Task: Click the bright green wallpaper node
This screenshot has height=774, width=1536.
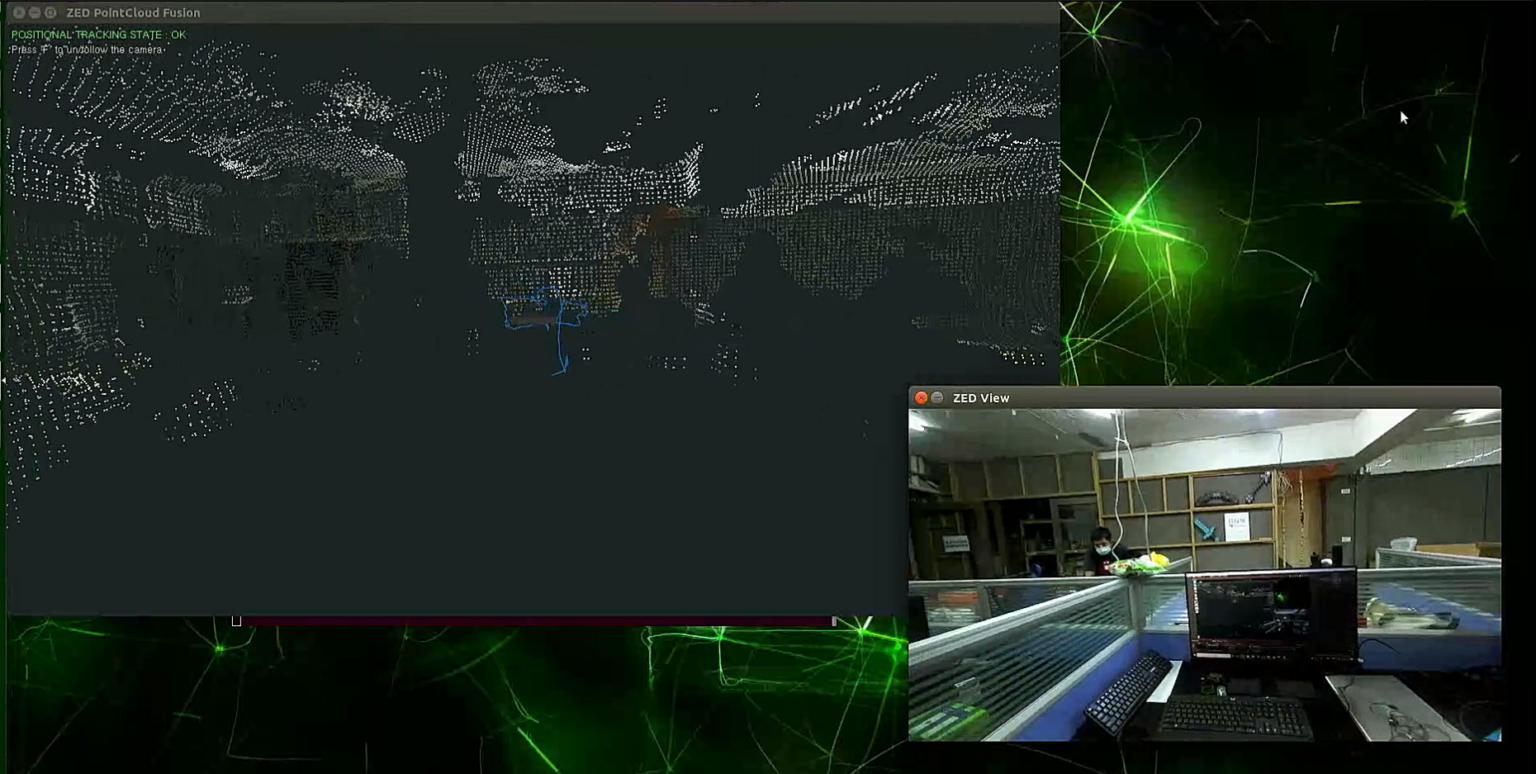Action: coord(1131,216)
